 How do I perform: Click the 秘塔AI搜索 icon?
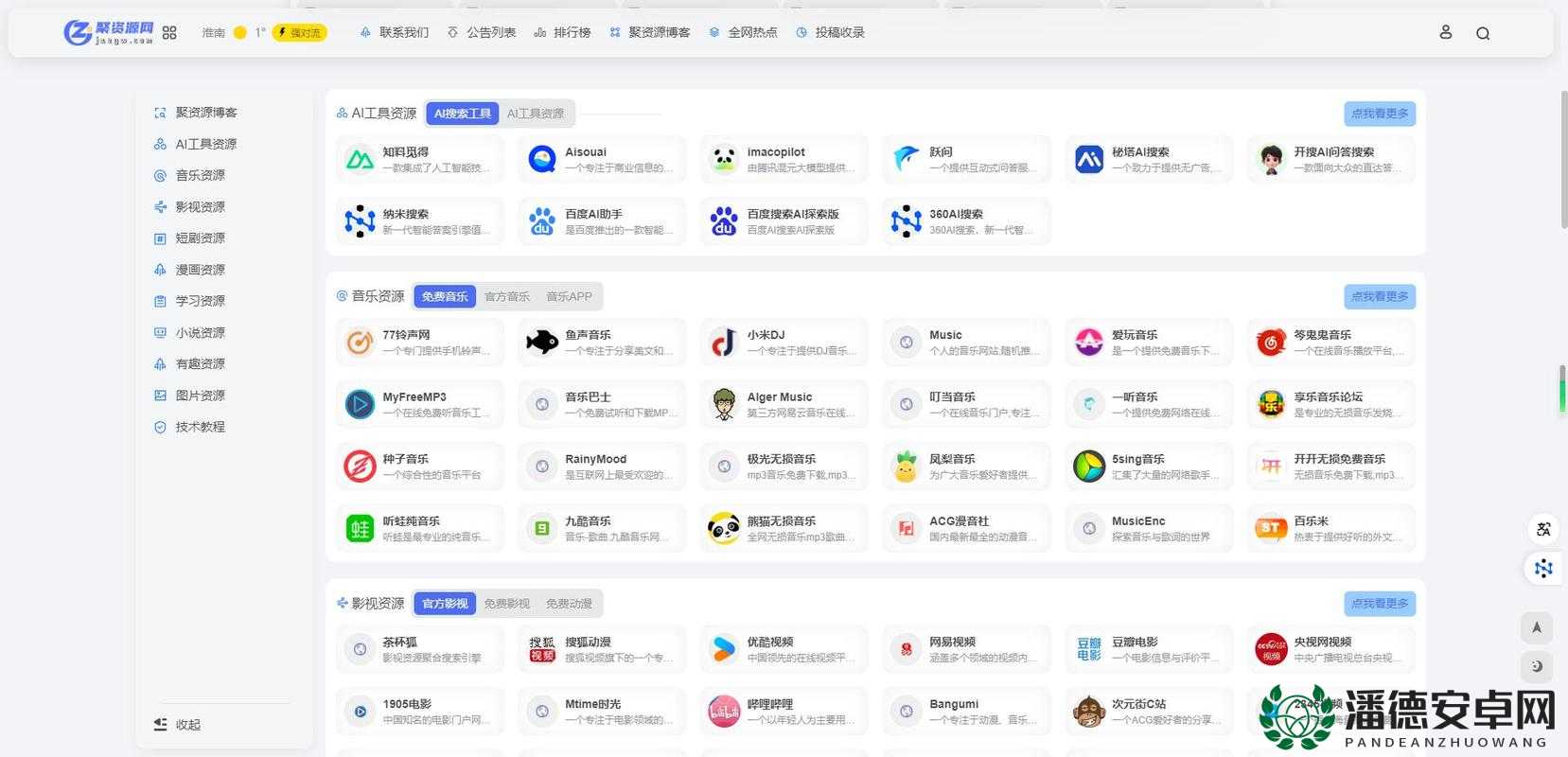(1089, 159)
